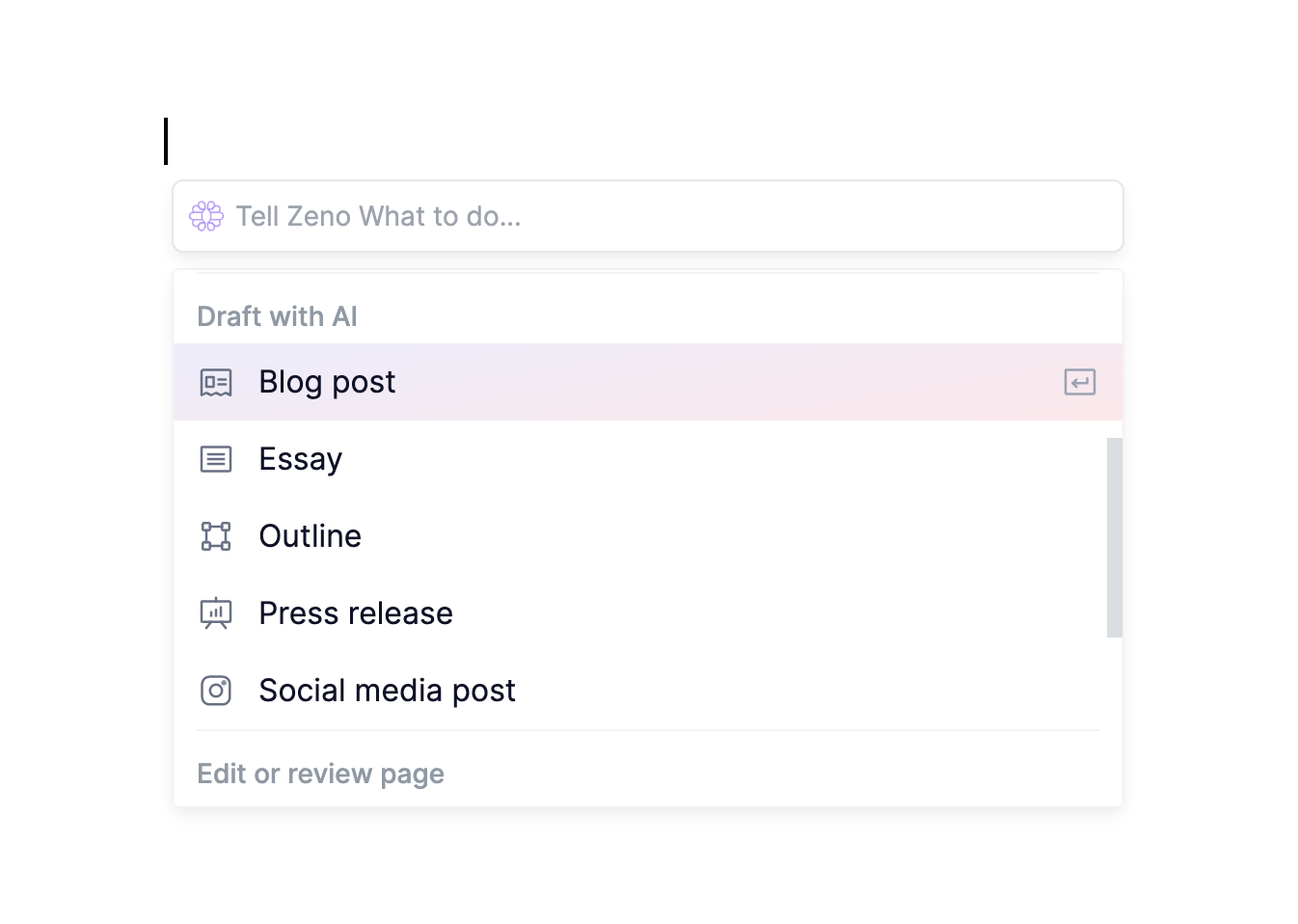Choose Social media post option
This screenshot has width=1298, height=924.
click(388, 691)
